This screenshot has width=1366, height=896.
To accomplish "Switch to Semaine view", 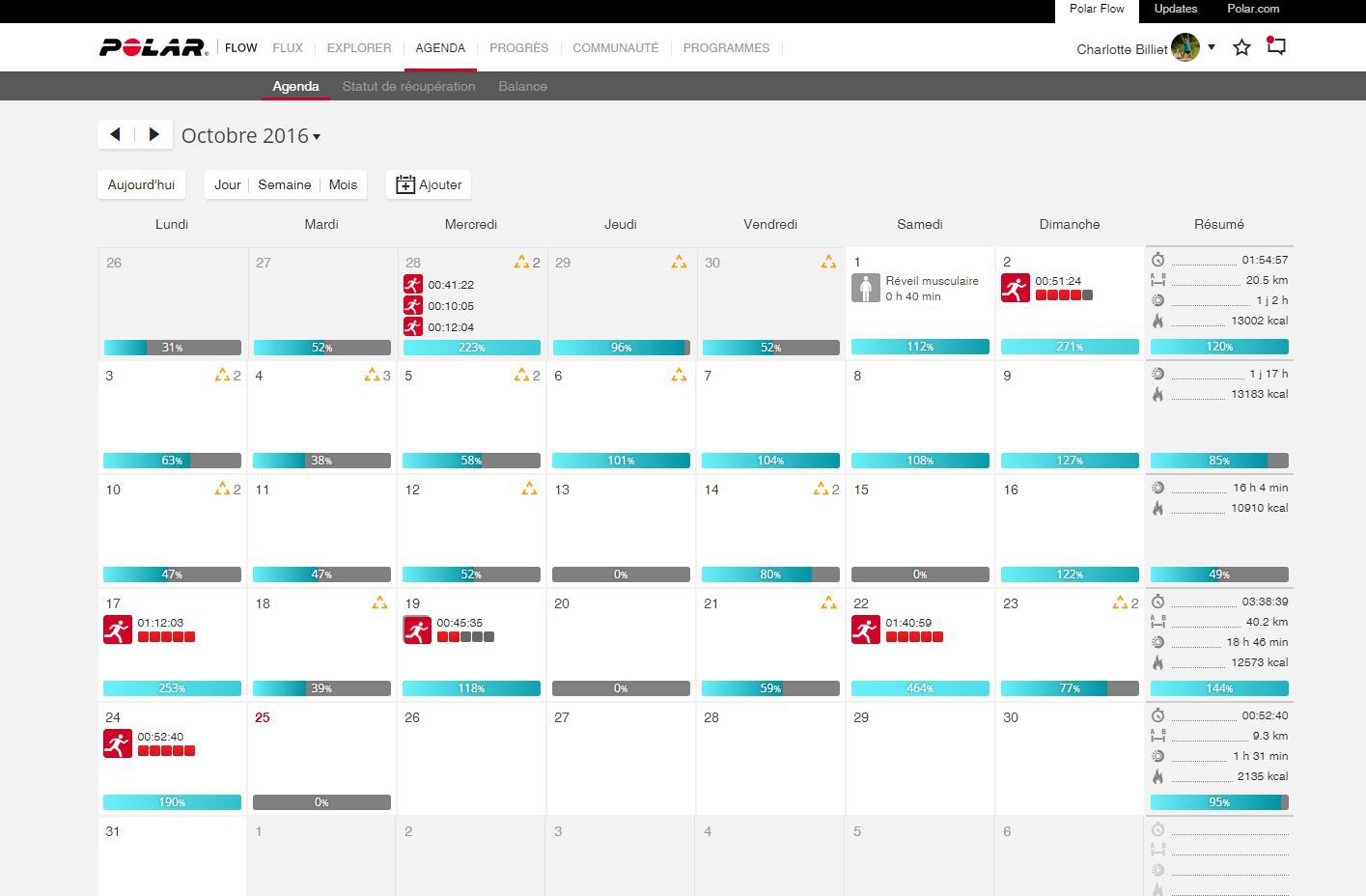I will tap(285, 184).
